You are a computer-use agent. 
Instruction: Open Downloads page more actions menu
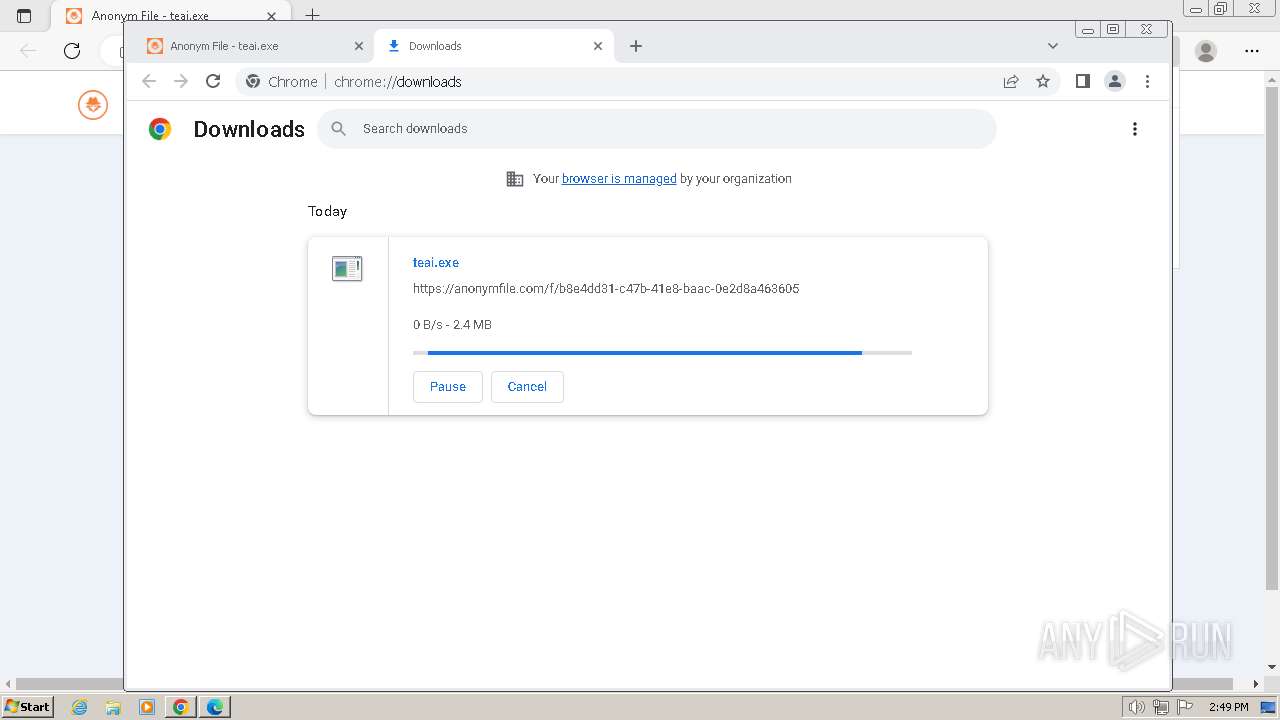pyautogui.click(x=1134, y=129)
